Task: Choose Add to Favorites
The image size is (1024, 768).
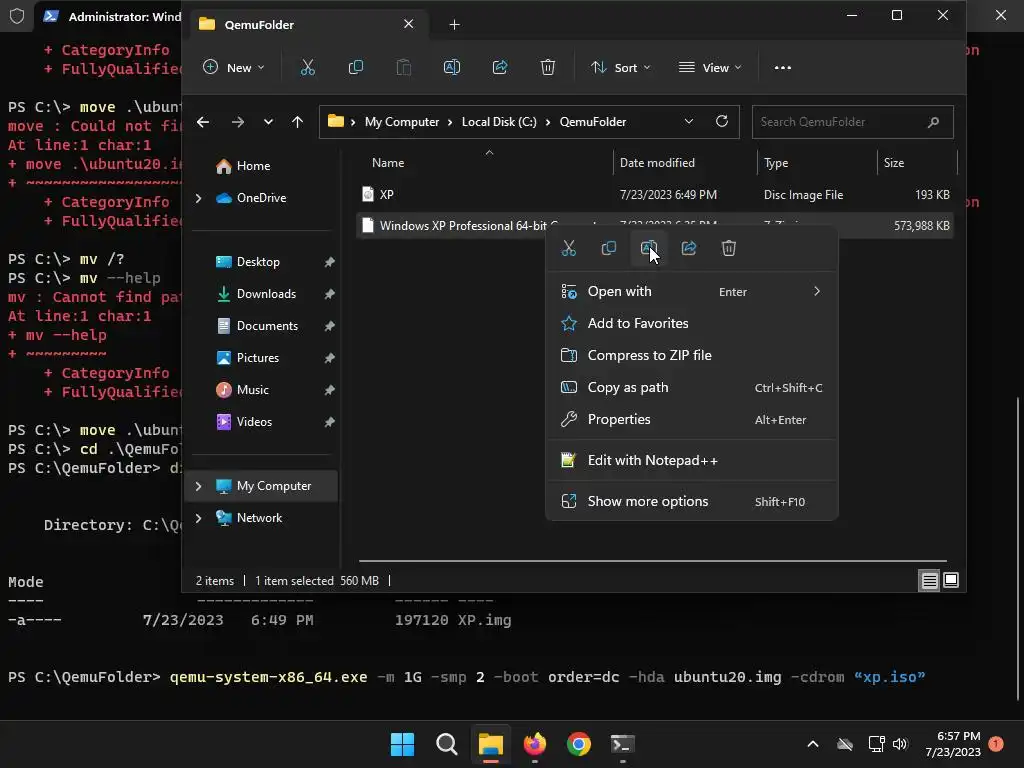Action: (x=692, y=323)
